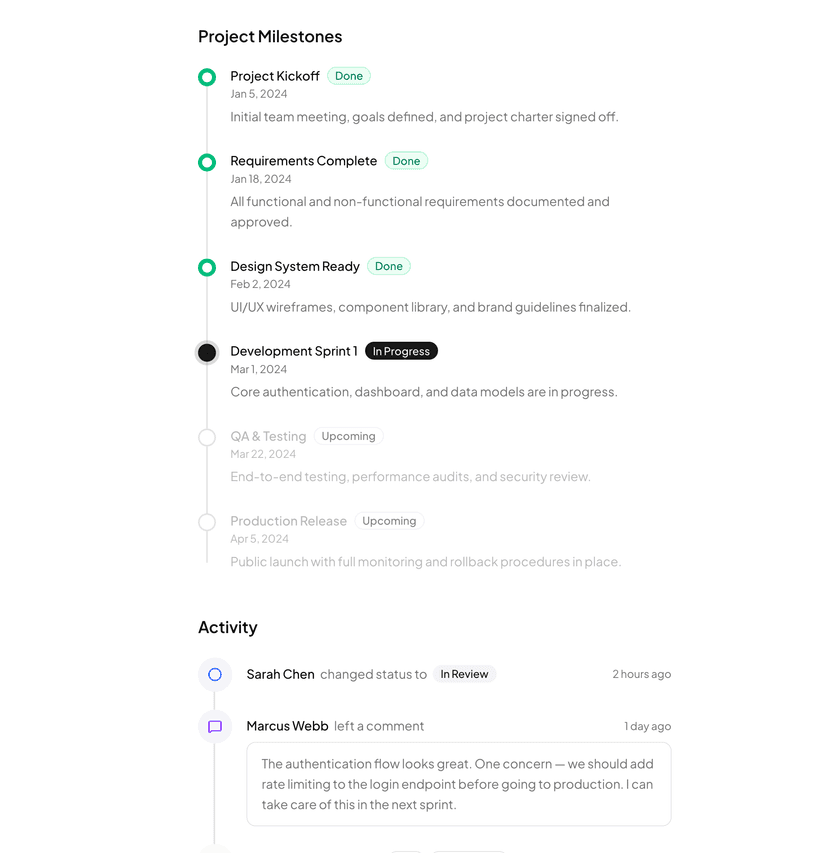
Task: Click the status-change circle icon beside Sarah Chen
Action: [214, 674]
